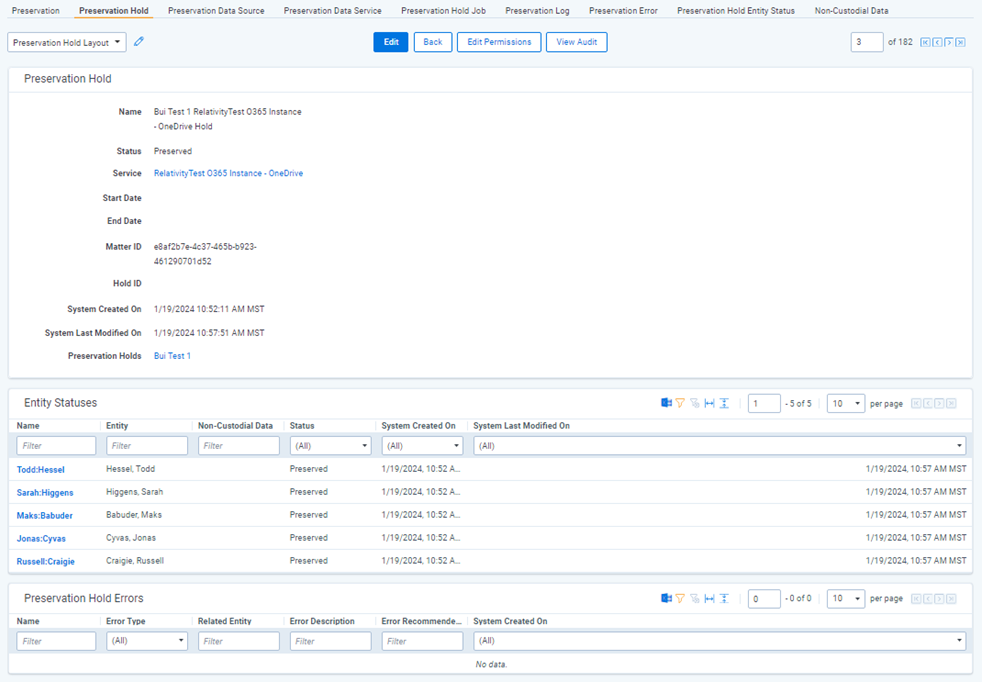Go to the previous record of 182

(x=937, y=42)
